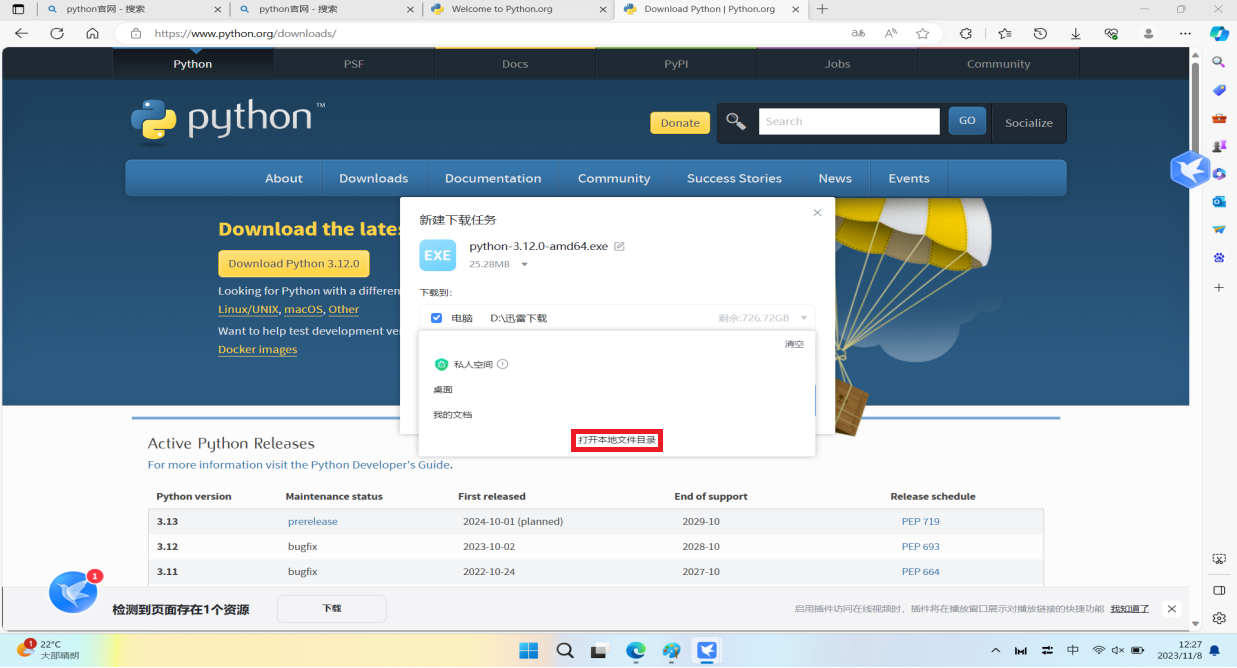Open the About menu
The height and width of the screenshot is (668, 1237).
click(x=284, y=178)
